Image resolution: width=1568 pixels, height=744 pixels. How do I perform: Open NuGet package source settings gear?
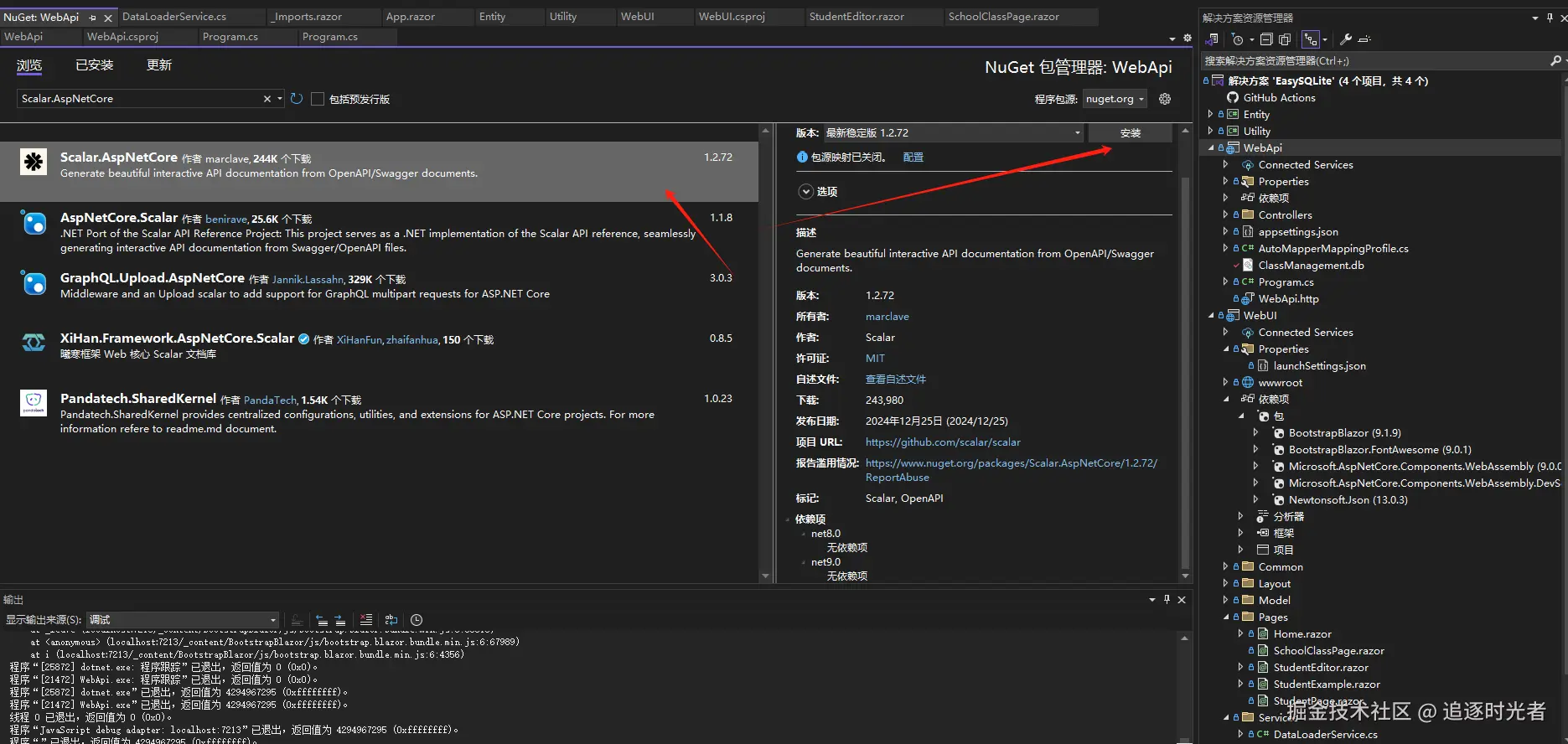point(1165,99)
